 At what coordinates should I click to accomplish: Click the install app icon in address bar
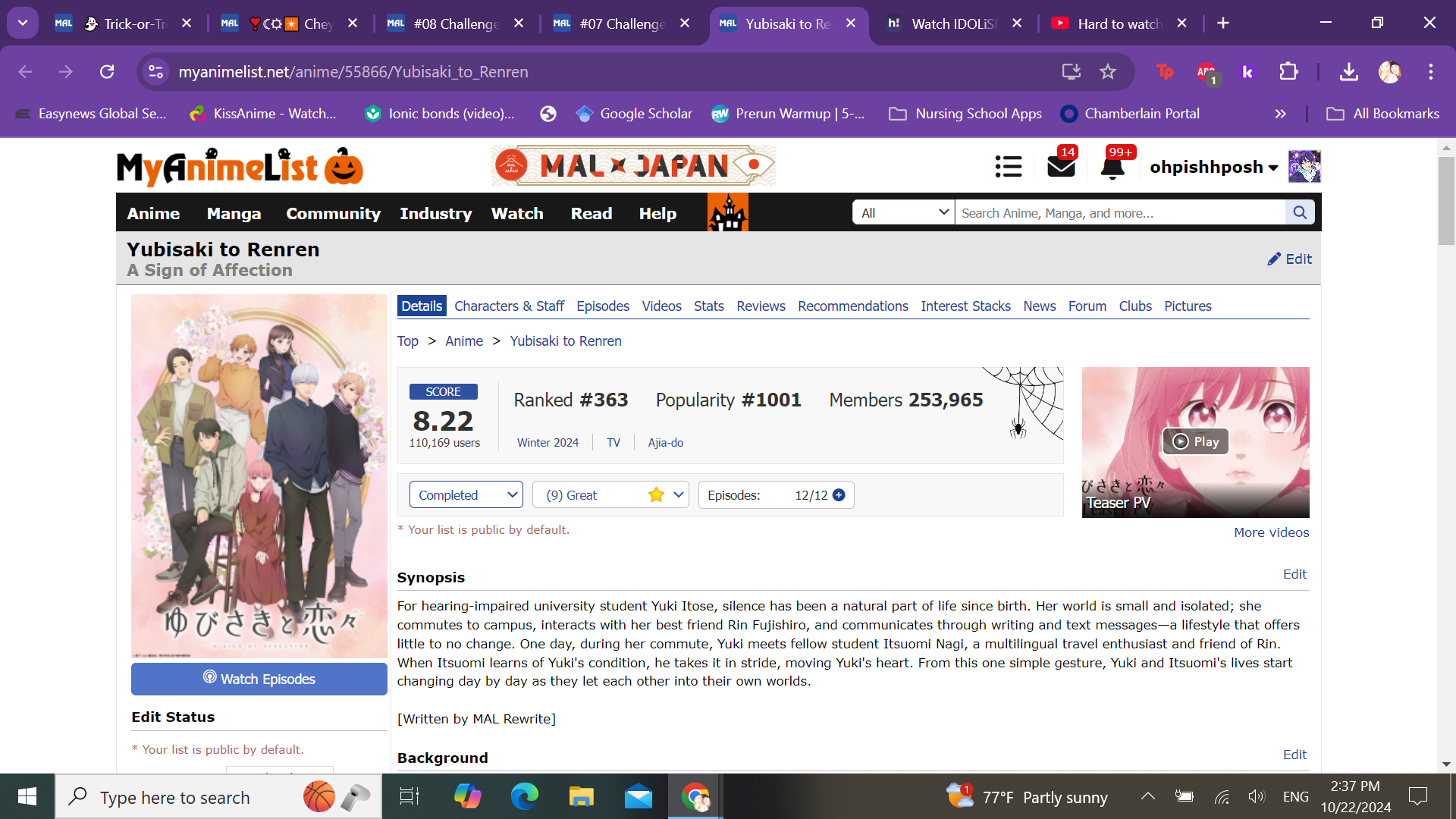pos(1071,72)
